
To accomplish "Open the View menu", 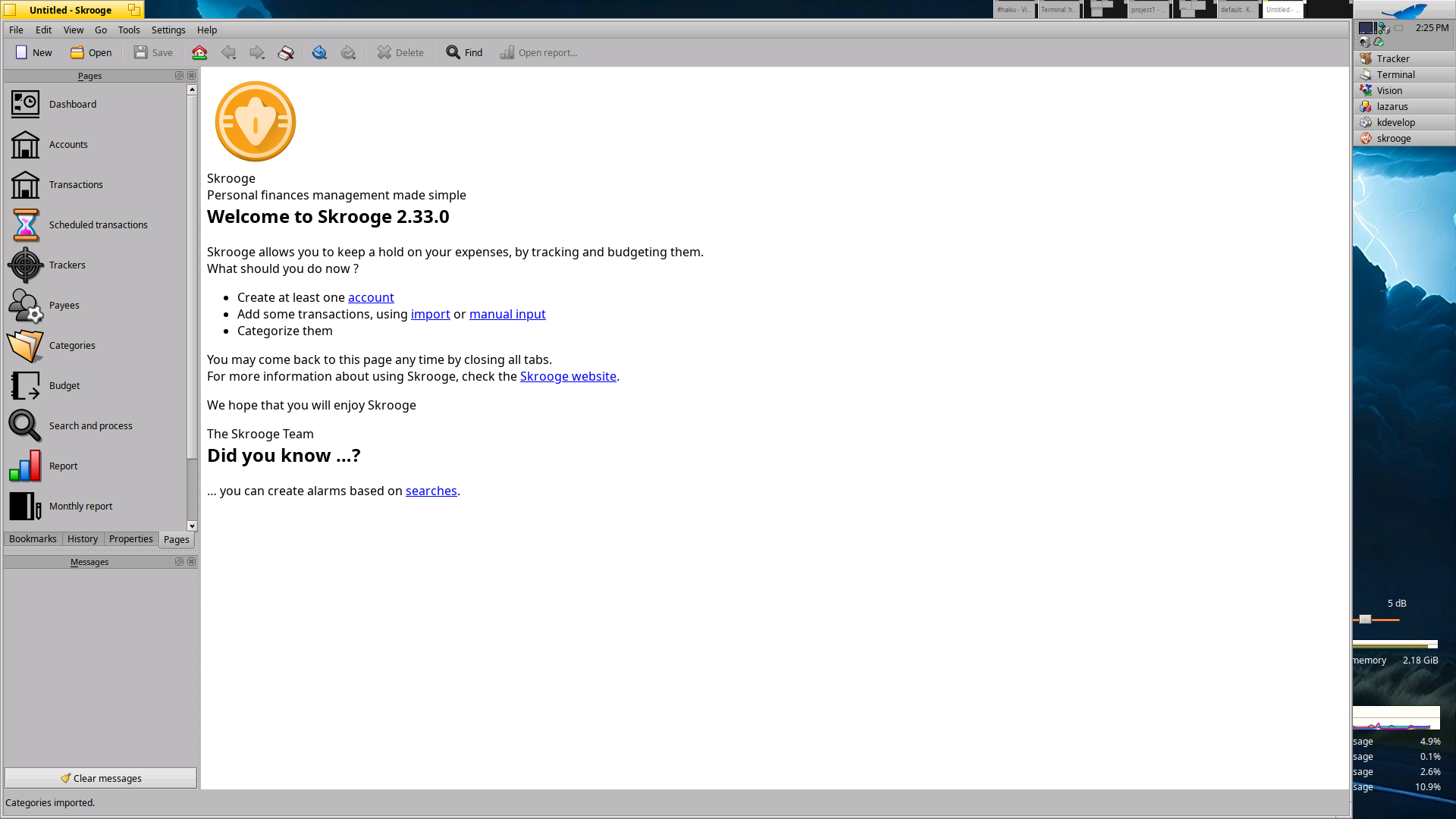I will tap(74, 30).
